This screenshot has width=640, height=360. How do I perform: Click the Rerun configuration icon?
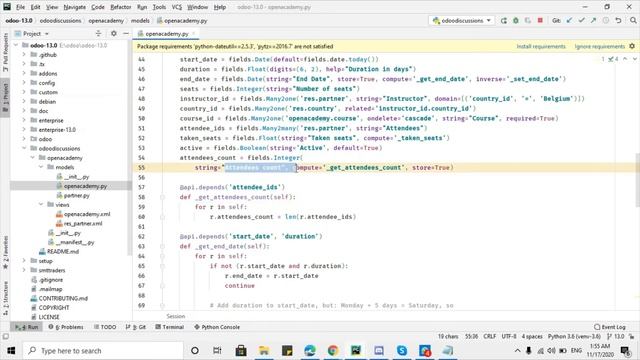click(504, 20)
